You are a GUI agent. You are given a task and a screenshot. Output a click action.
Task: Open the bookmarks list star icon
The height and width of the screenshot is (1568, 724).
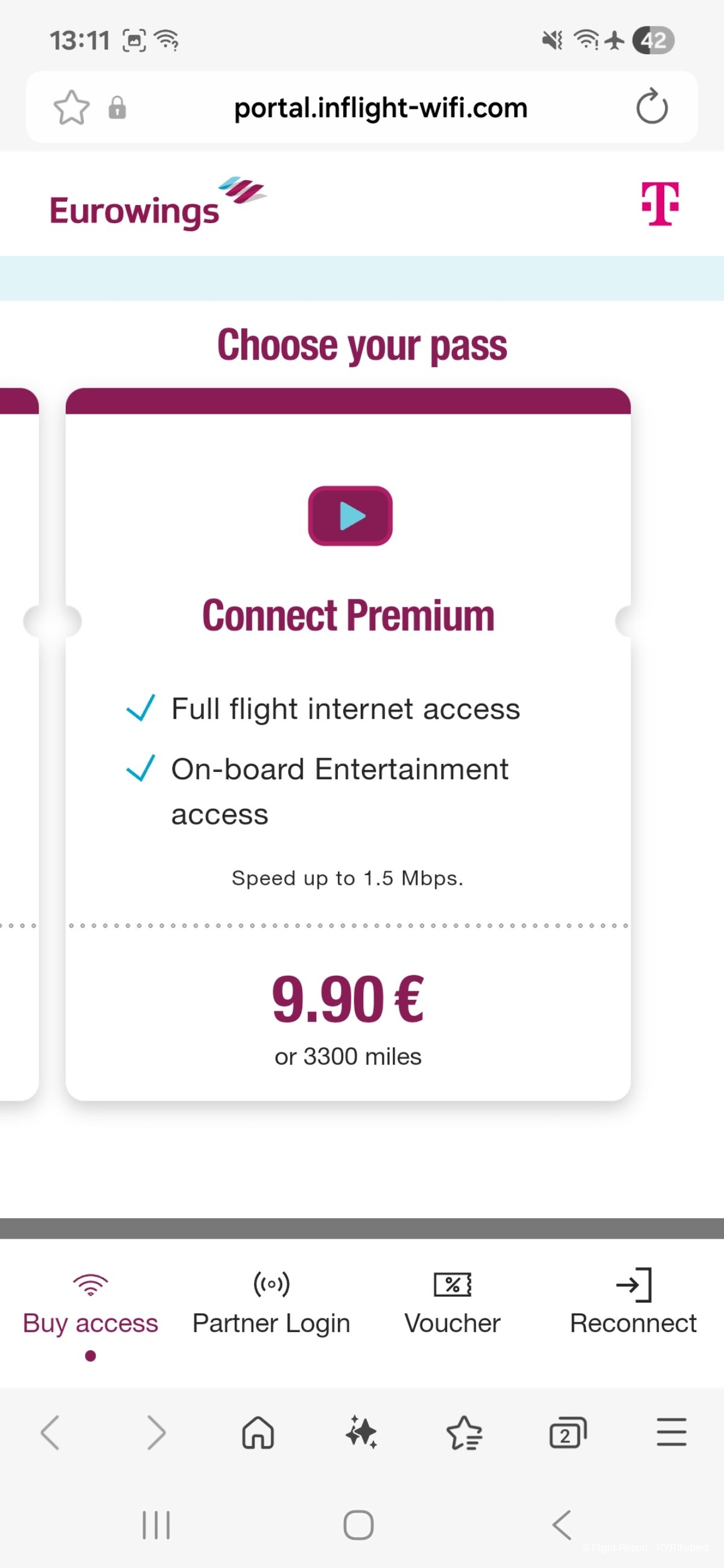point(465,1433)
